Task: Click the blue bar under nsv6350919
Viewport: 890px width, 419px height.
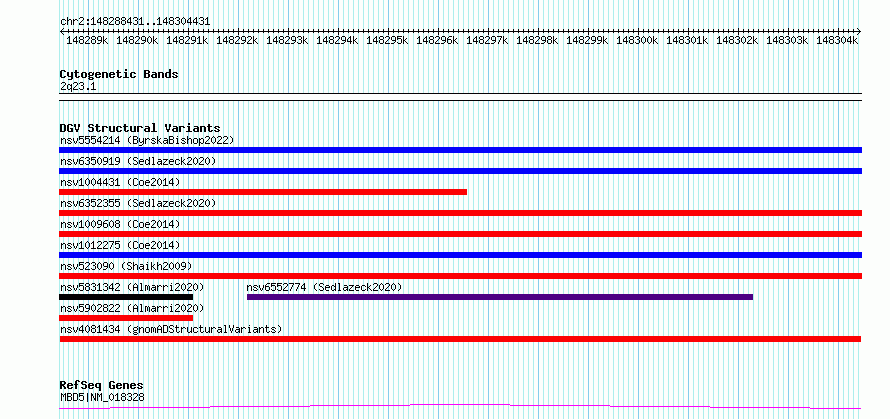Action: click(x=460, y=171)
